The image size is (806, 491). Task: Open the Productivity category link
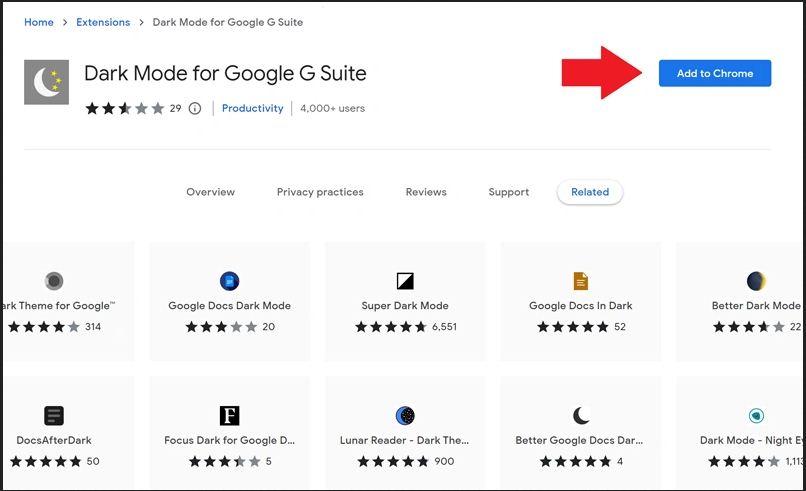pos(252,108)
